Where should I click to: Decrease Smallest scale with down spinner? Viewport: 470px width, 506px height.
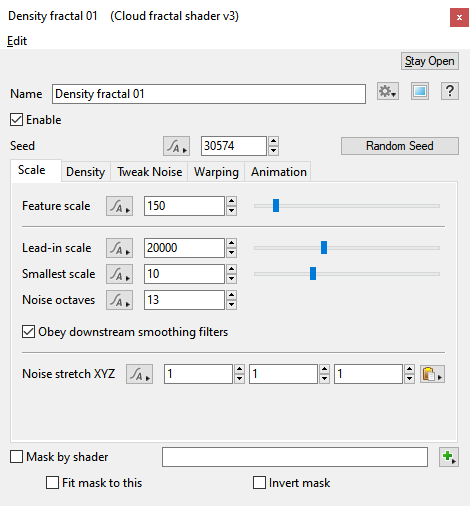pos(231,279)
